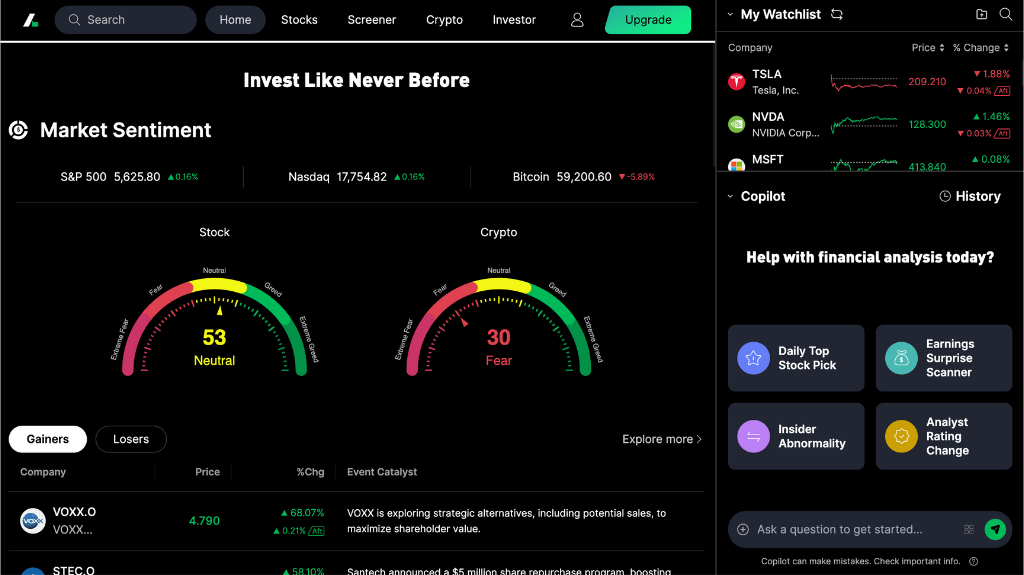
Task: Click the watchlist refresh/switch icon
Action: click(x=837, y=14)
